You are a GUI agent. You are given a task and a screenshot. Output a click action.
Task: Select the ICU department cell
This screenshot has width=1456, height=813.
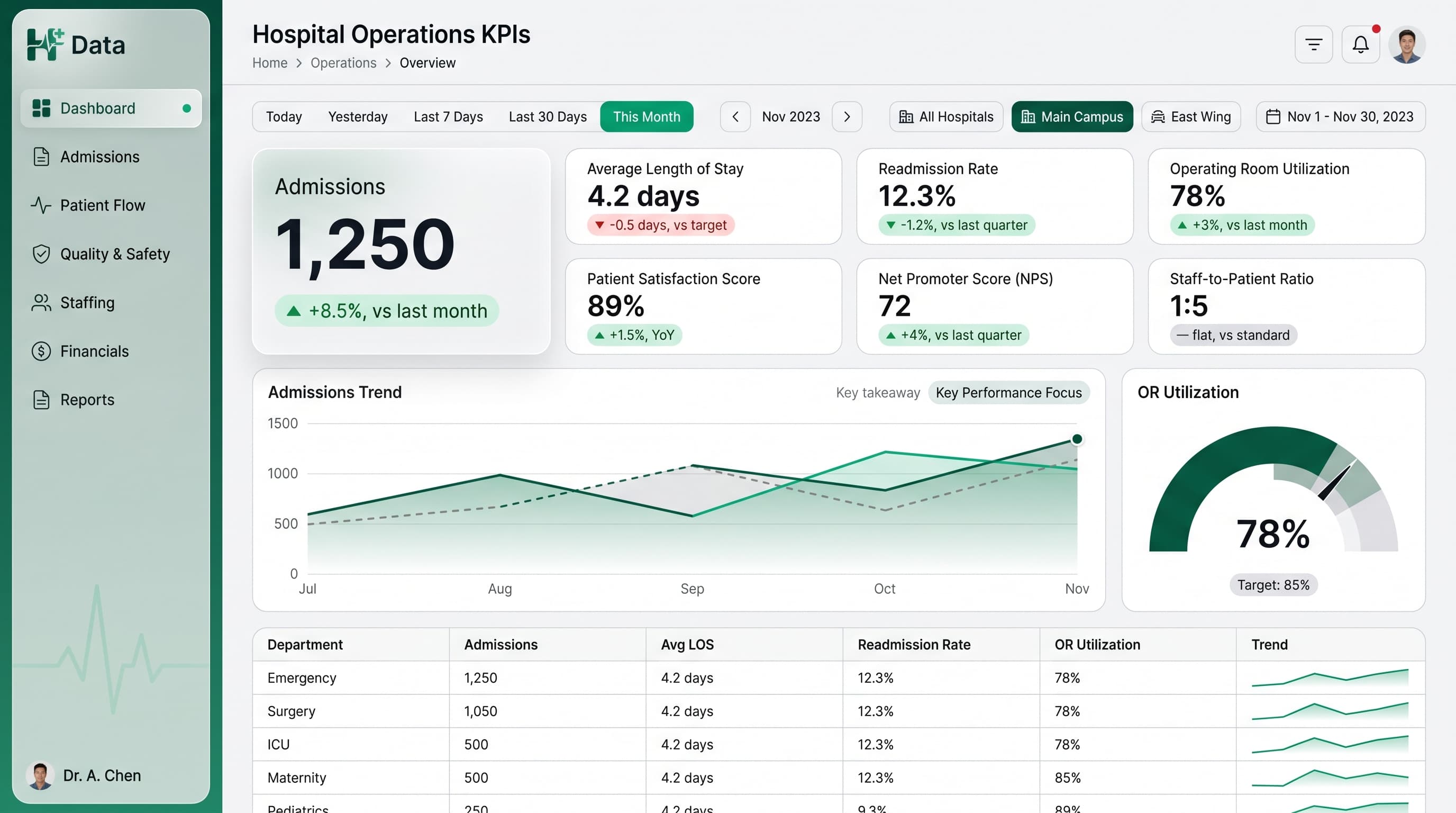pos(351,744)
